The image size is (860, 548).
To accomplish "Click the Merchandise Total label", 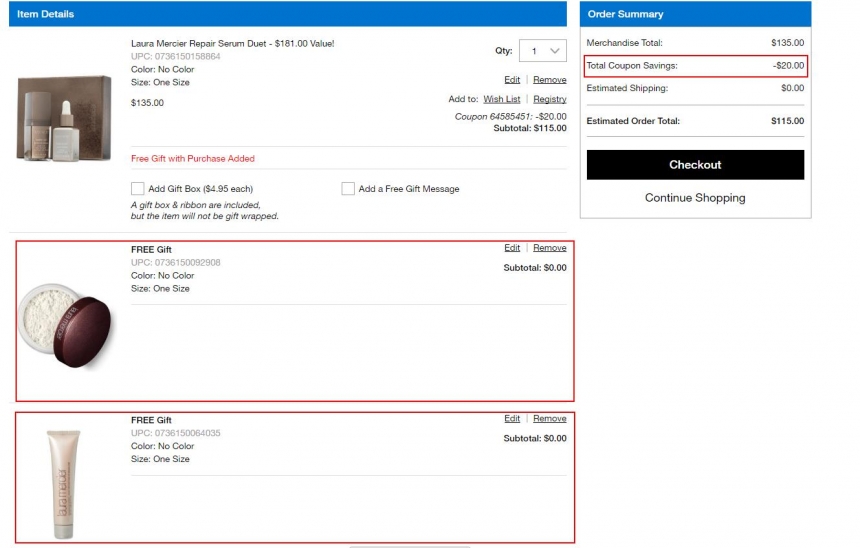I will coord(624,43).
